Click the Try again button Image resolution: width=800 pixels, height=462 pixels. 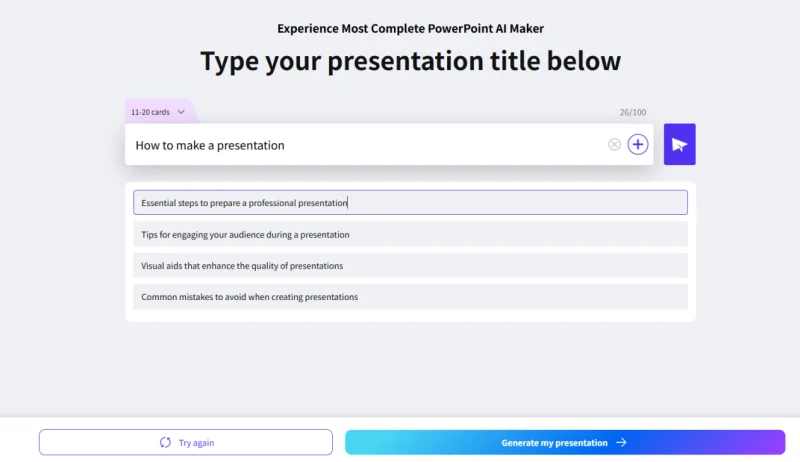tap(186, 442)
